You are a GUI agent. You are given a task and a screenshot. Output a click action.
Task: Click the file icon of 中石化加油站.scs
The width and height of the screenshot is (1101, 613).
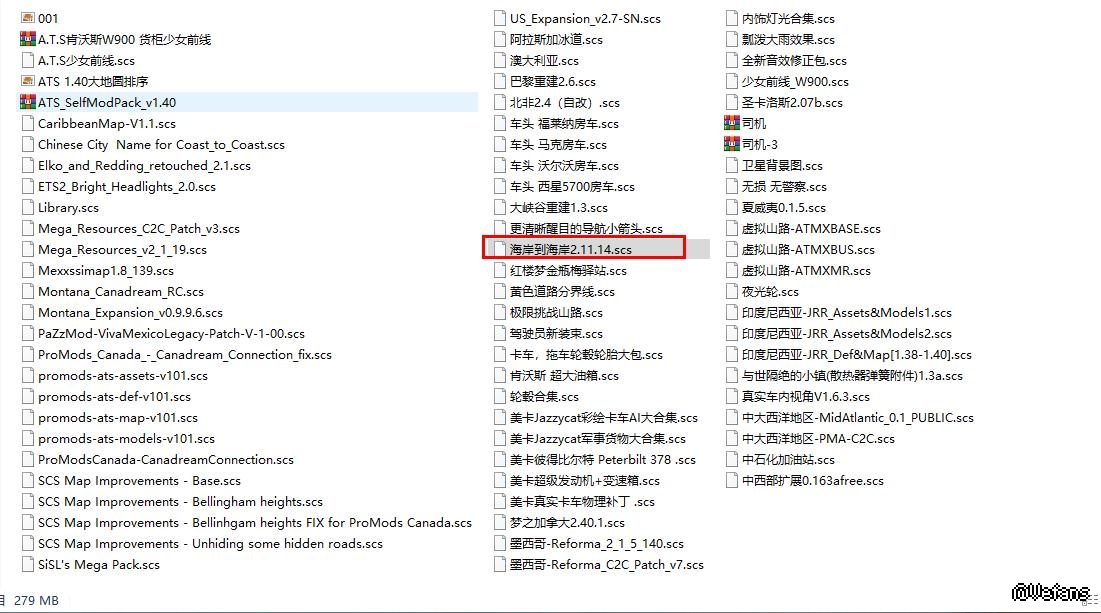732,460
